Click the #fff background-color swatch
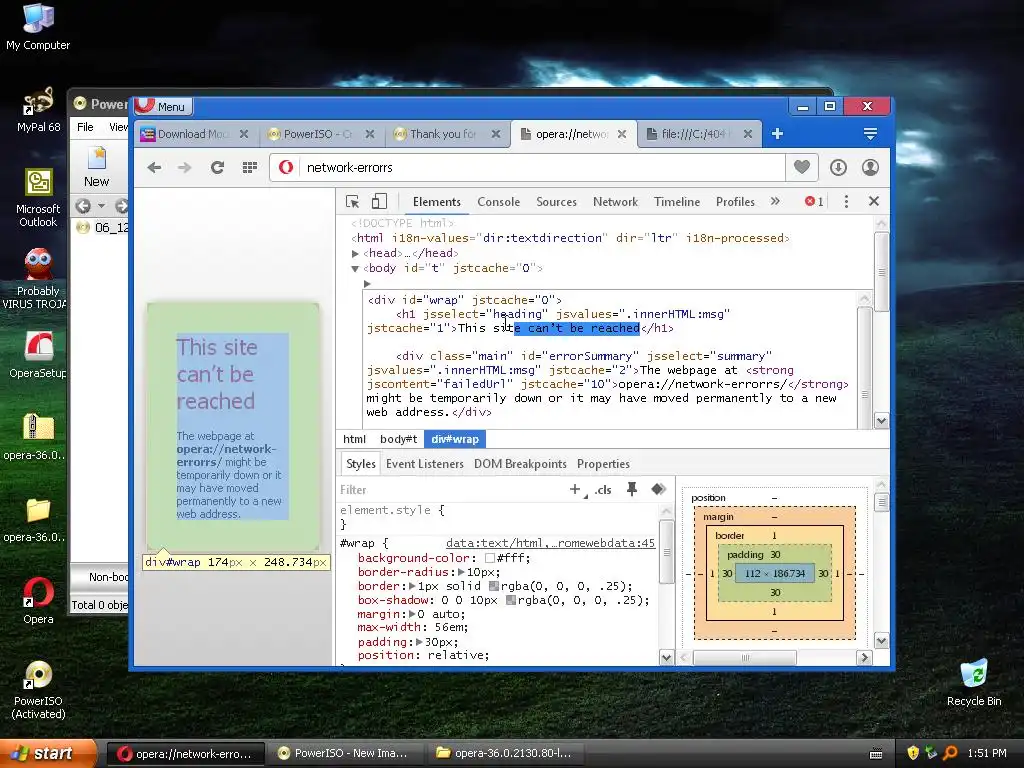1024x768 pixels. [x=490, y=558]
